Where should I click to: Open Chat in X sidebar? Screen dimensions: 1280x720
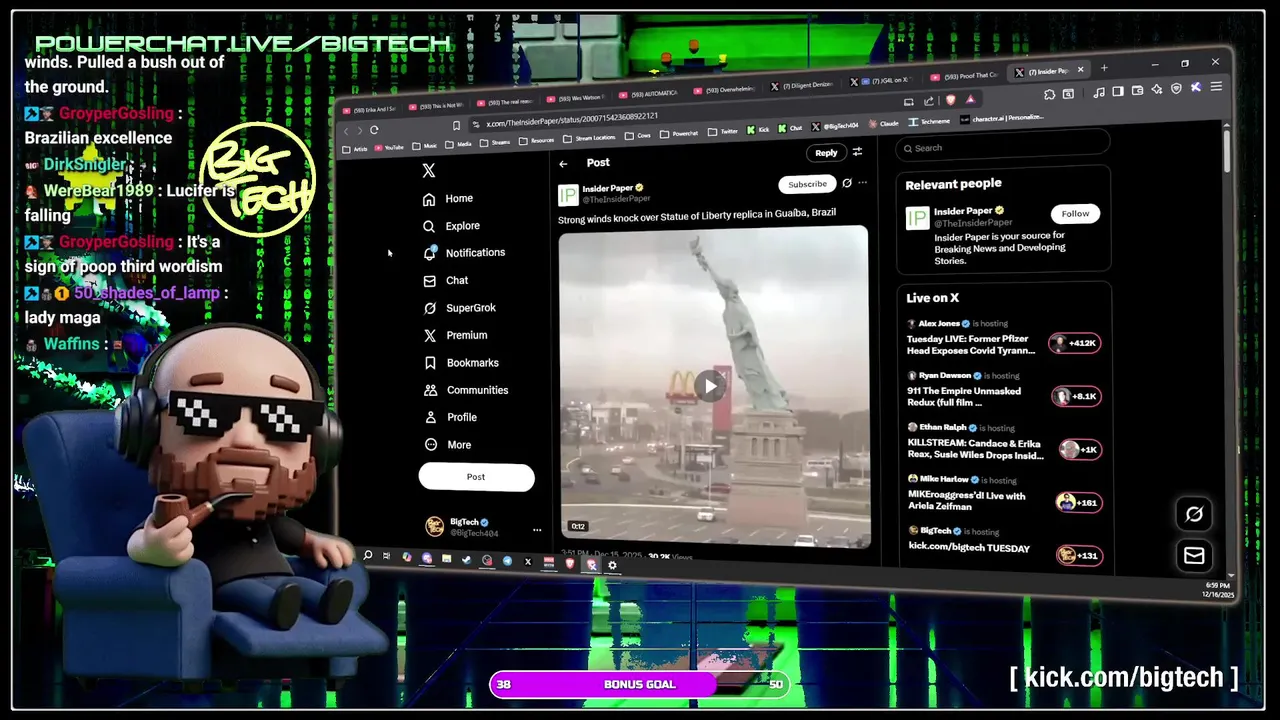pyautogui.click(x=445, y=281)
